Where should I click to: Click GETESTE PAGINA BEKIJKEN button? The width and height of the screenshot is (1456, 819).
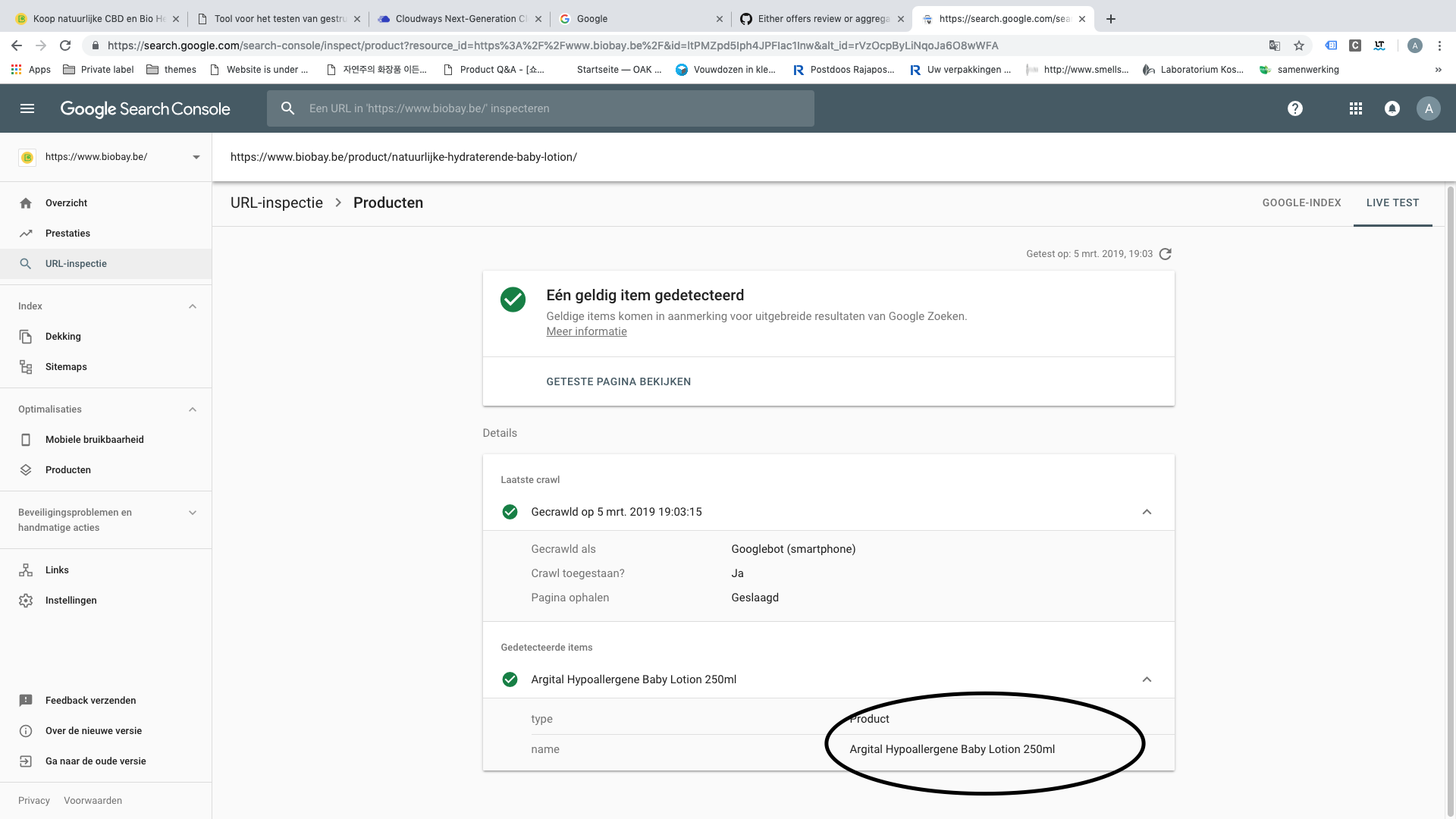618,381
